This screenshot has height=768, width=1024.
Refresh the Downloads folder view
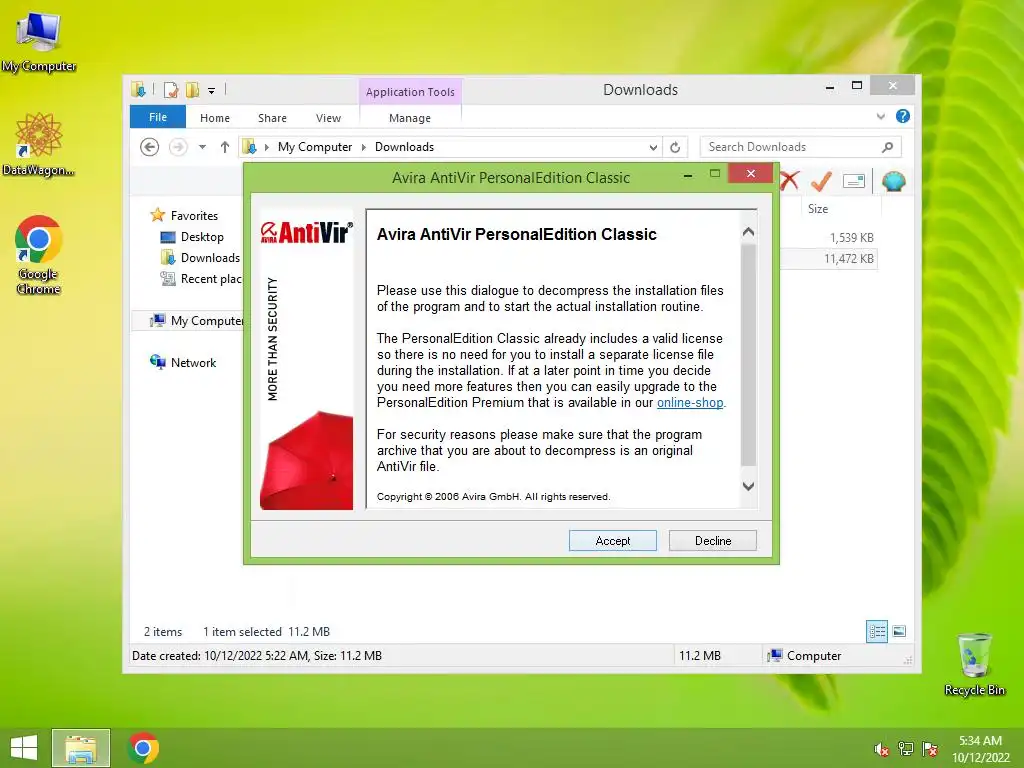click(675, 148)
